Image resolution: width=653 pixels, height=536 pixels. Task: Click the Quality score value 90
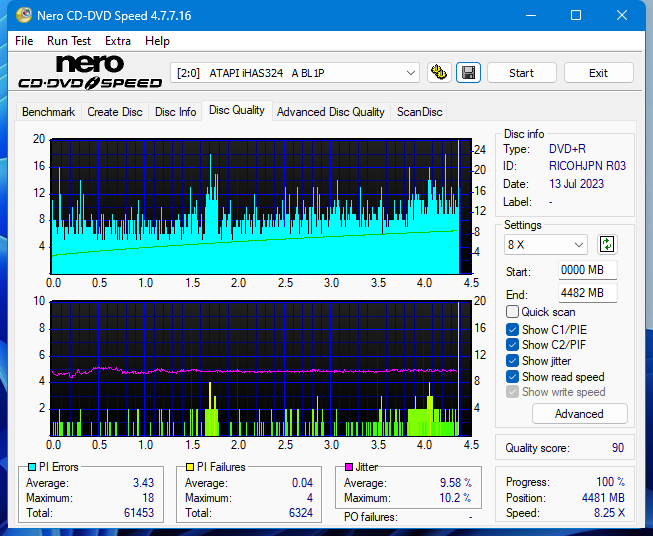(x=618, y=448)
